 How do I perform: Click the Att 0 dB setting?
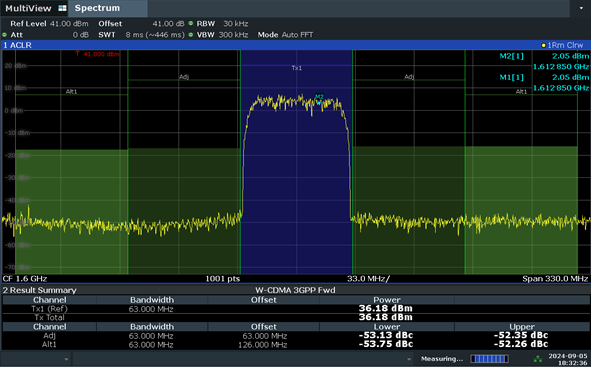(x=50, y=35)
